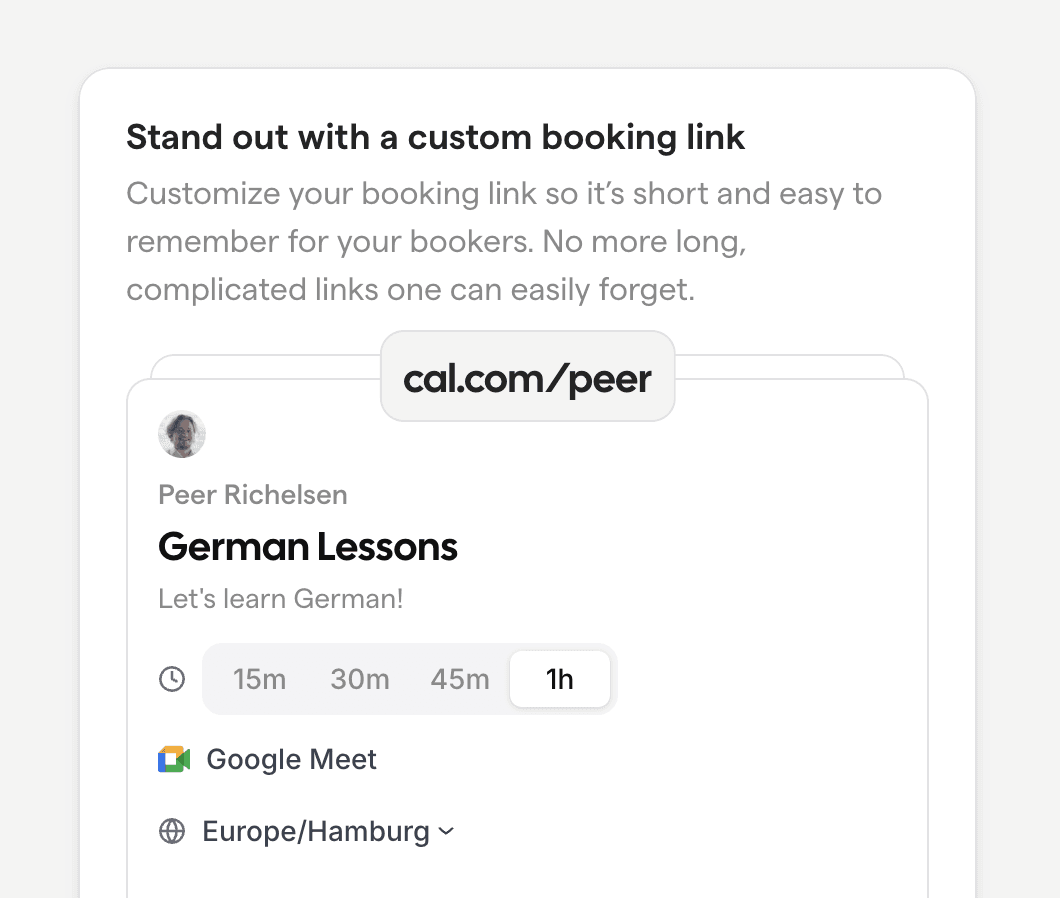Click the Google Meet camera icon
The image size is (1060, 898).
pyautogui.click(x=174, y=759)
